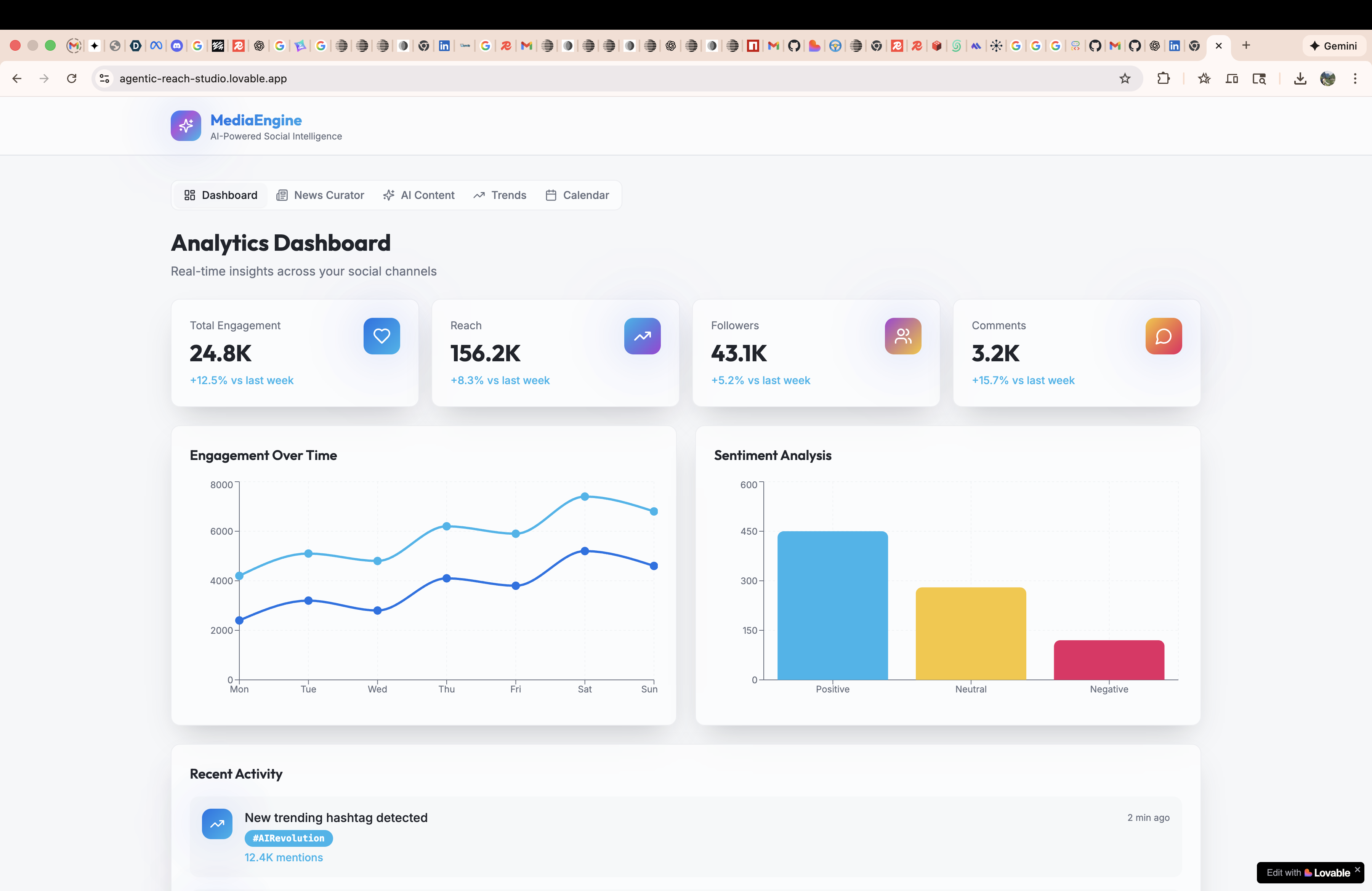The image size is (1372, 891).
Task: Go to the Calendar tab
Action: tap(577, 196)
